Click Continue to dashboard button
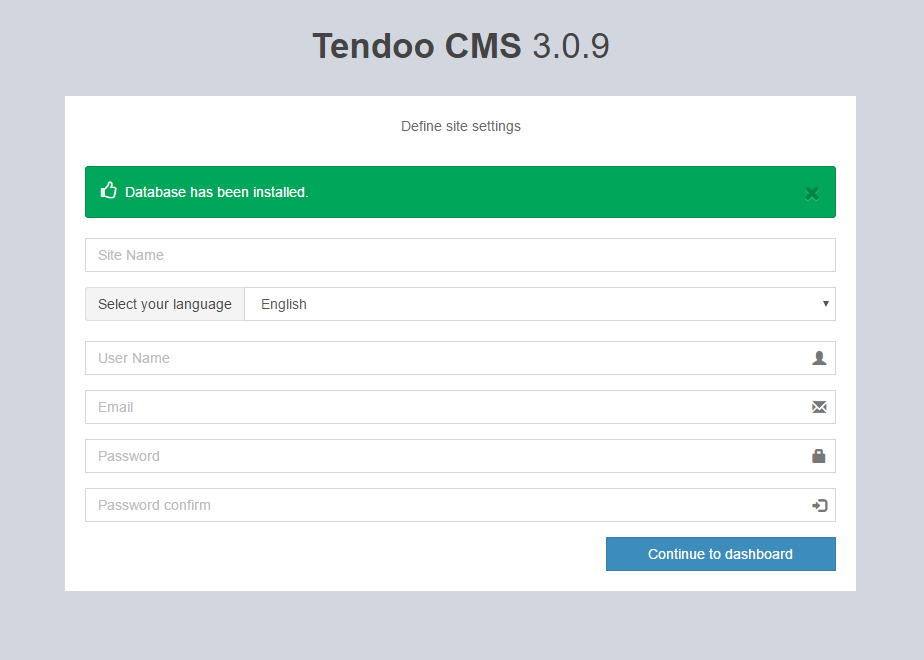 (x=721, y=554)
